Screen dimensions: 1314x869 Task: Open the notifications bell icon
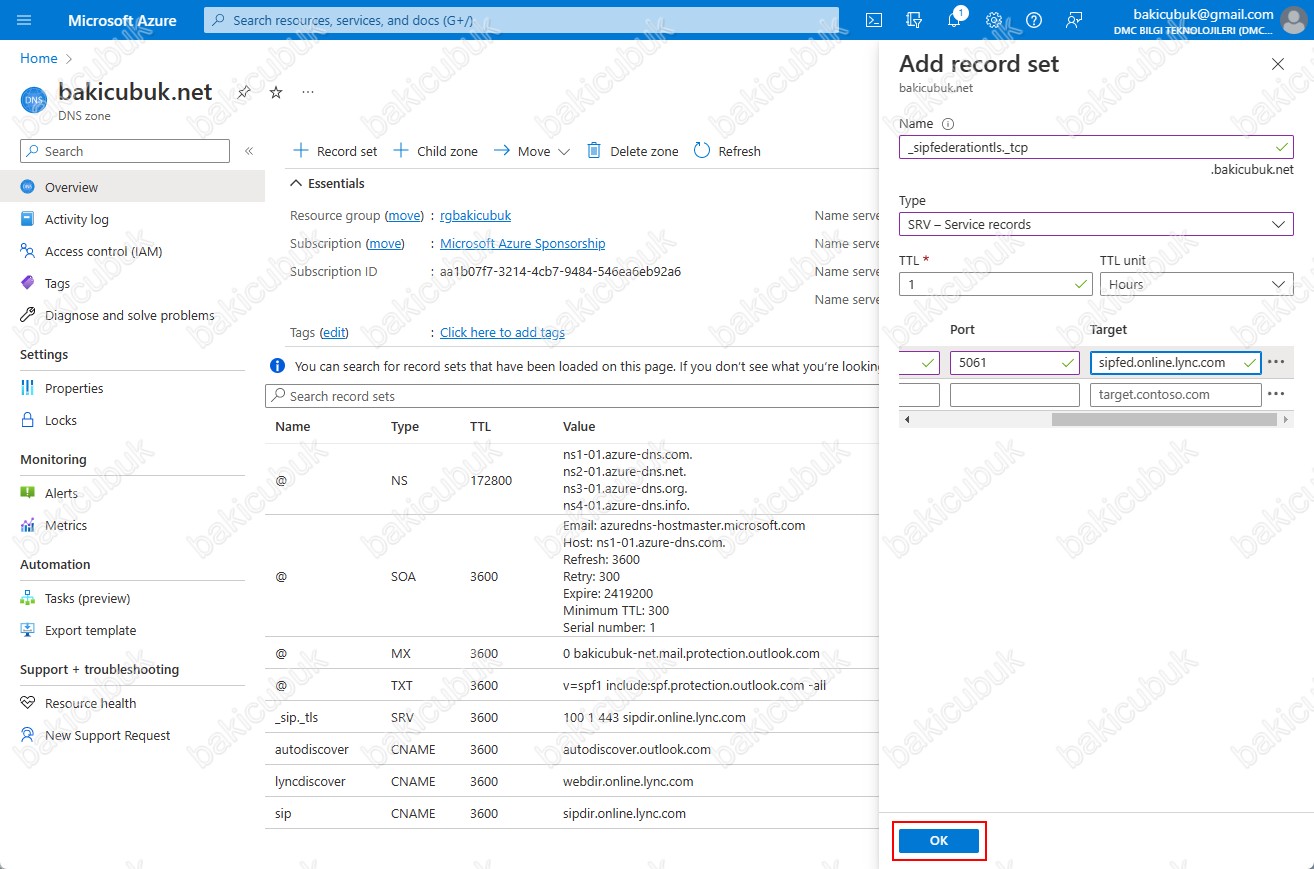[954, 20]
